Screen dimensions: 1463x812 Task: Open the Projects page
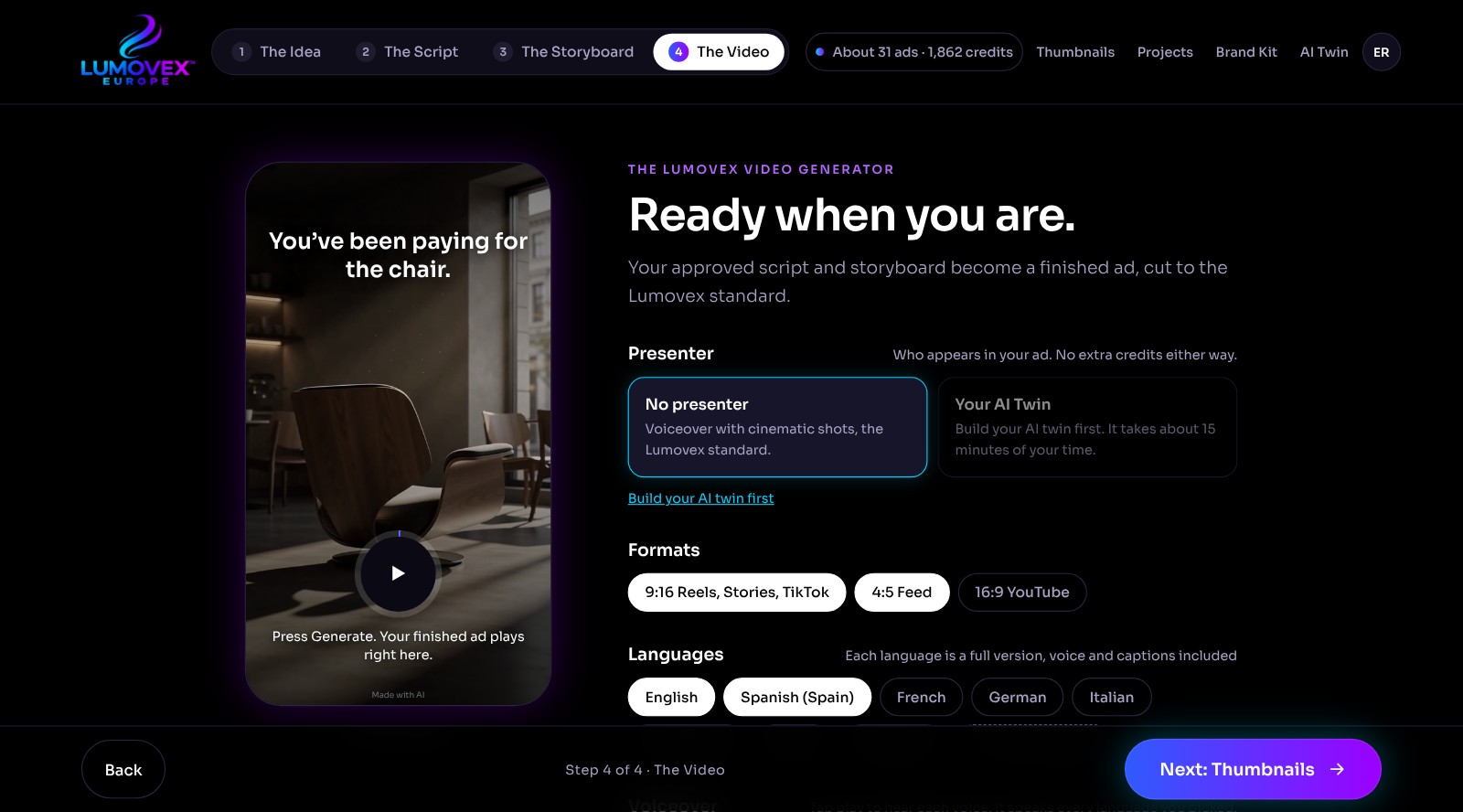pos(1165,52)
